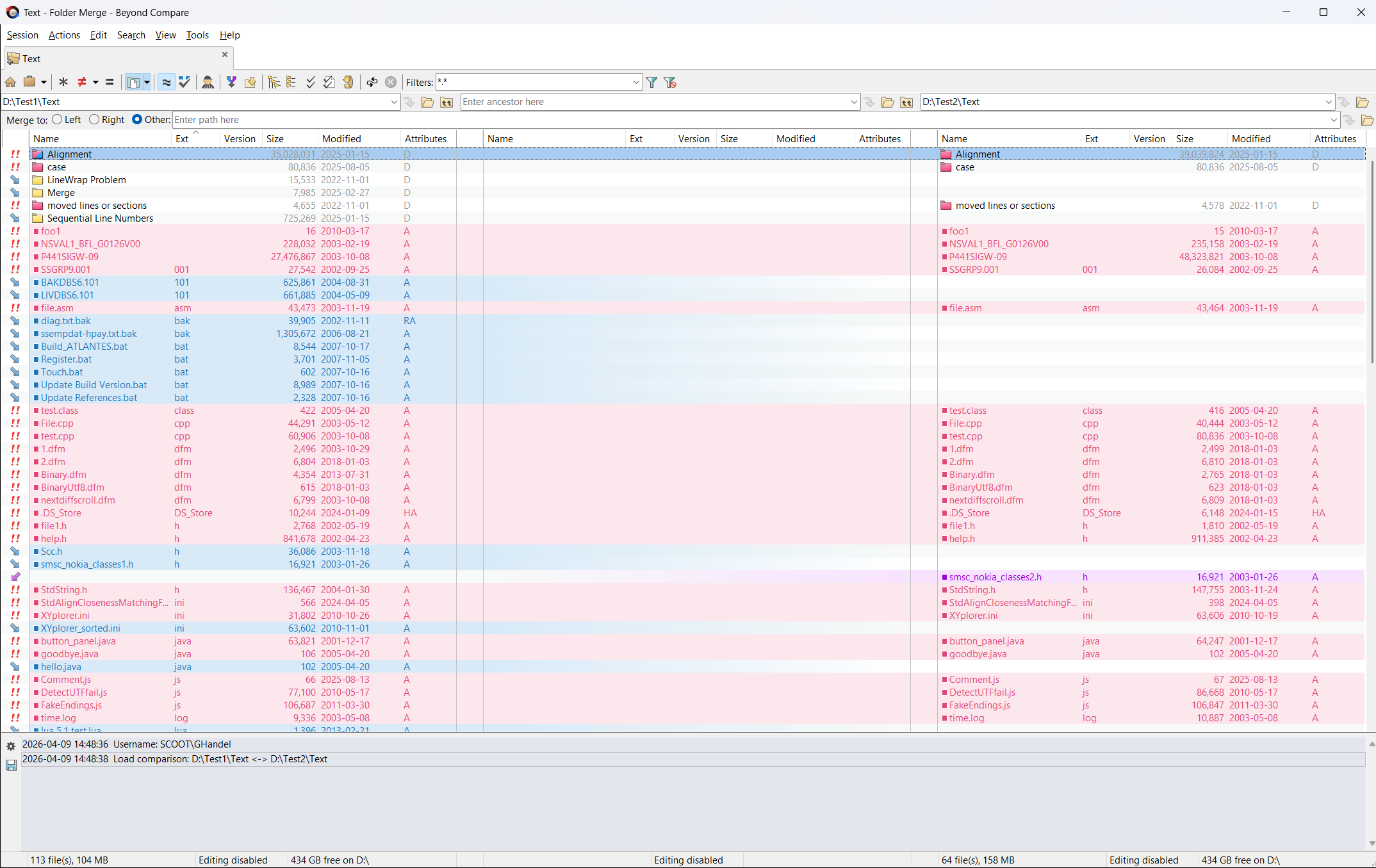Click the Copy to Folder icon

pos(250,82)
